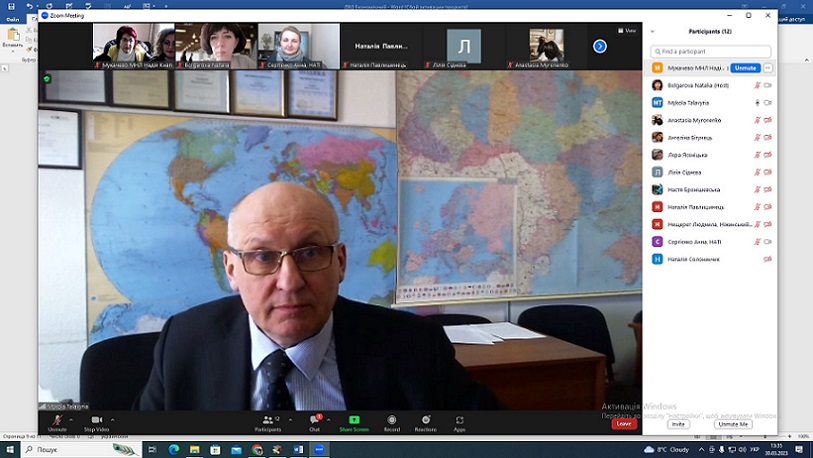Open Task View on taskbar

[x=152, y=450]
